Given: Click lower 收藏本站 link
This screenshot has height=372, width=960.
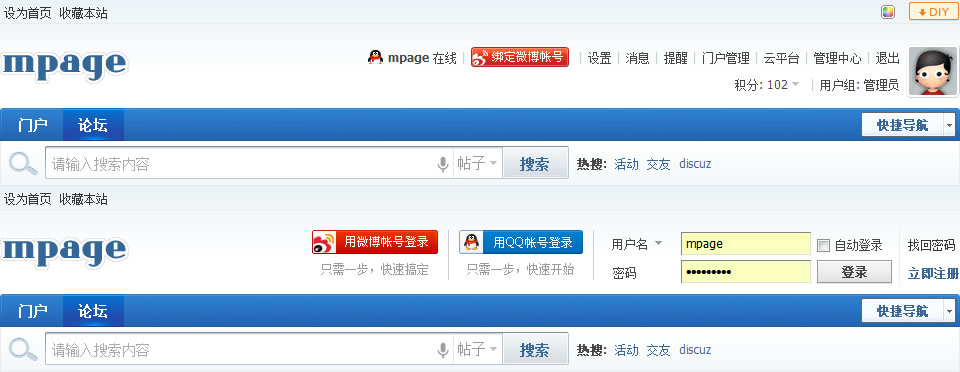Looking at the screenshot, I should click(x=83, y=199).
